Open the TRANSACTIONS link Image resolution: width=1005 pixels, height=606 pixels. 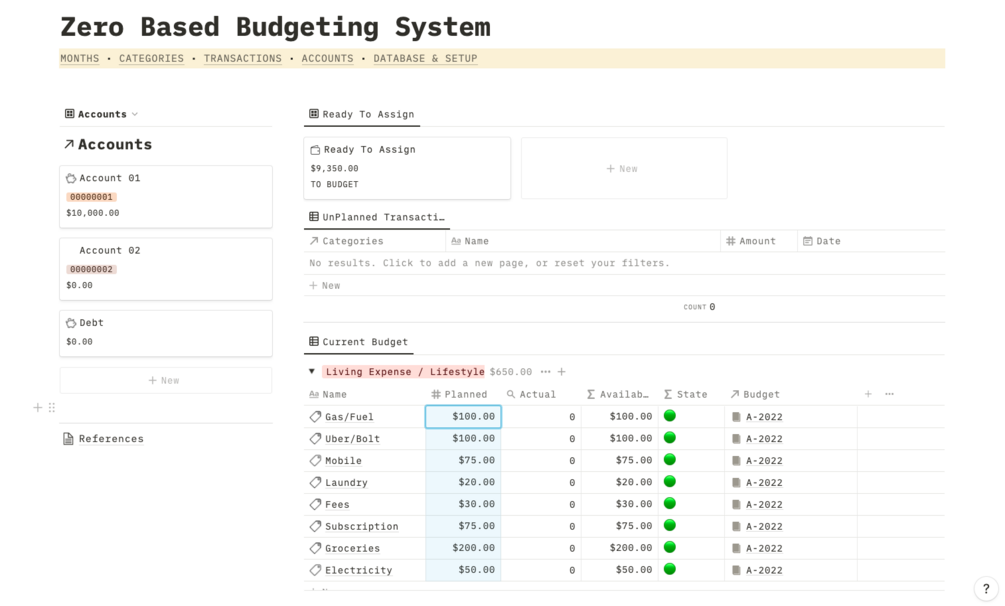(x=242, y=58)
